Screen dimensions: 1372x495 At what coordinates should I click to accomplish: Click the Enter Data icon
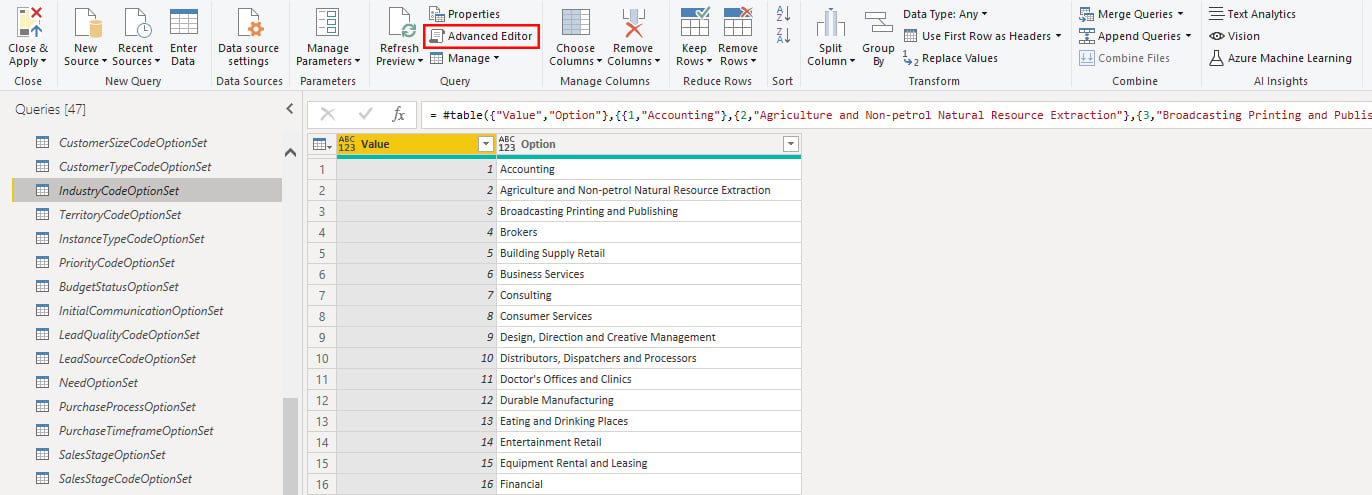[183, 22]
